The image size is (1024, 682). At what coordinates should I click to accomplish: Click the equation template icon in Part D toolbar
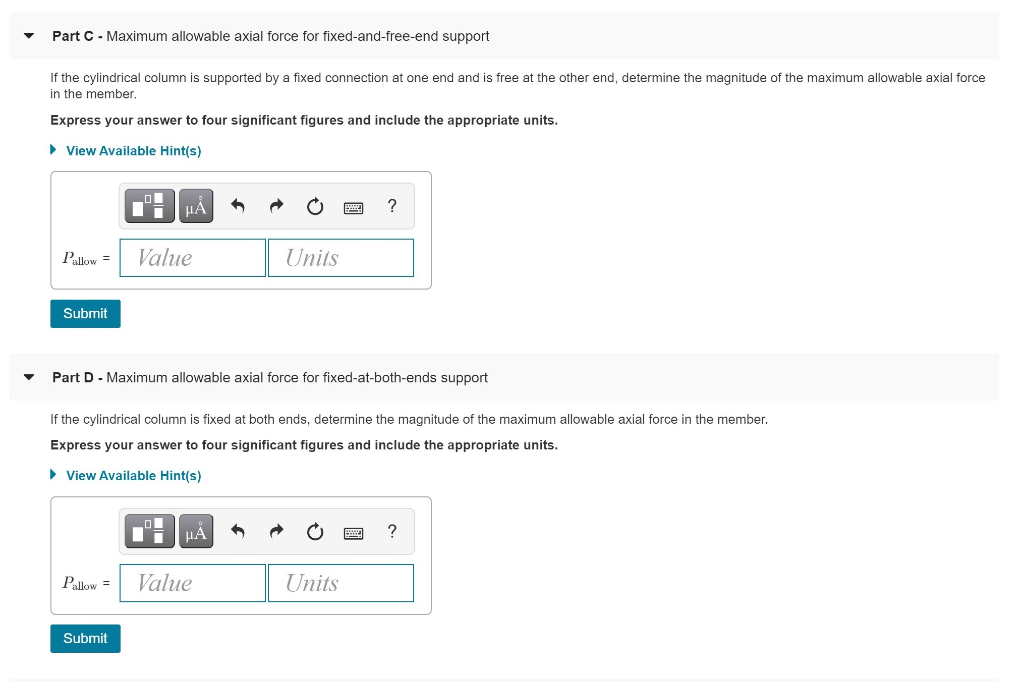149,531
